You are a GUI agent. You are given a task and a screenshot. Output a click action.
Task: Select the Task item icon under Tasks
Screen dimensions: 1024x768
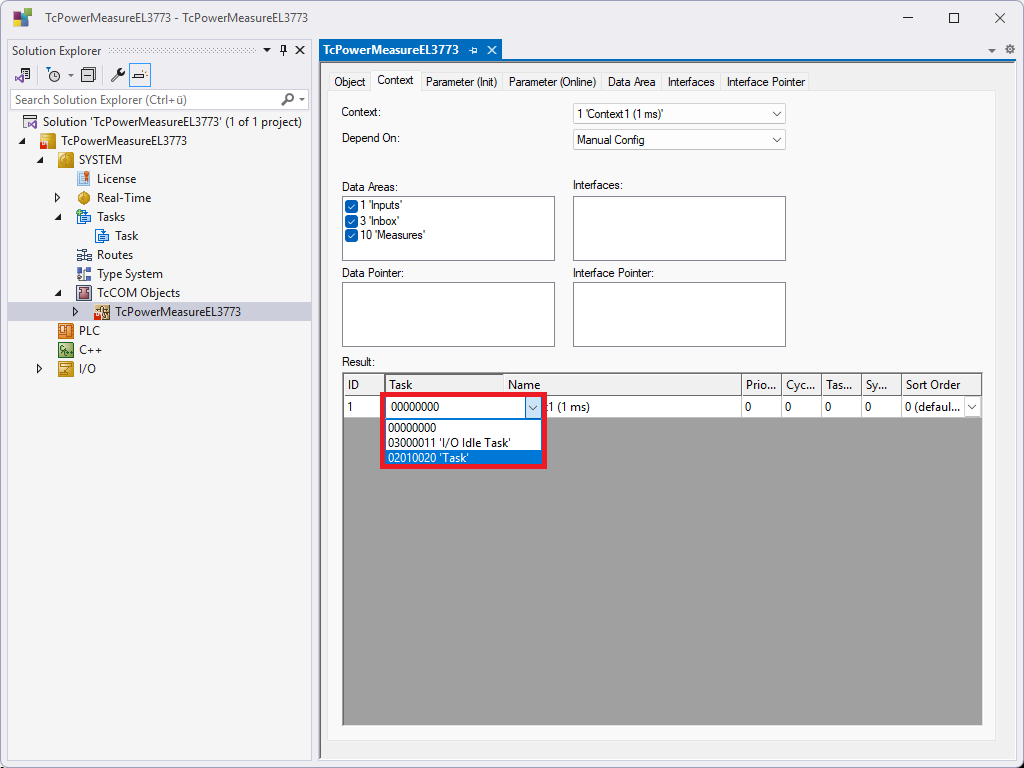[x=102, y=235]
